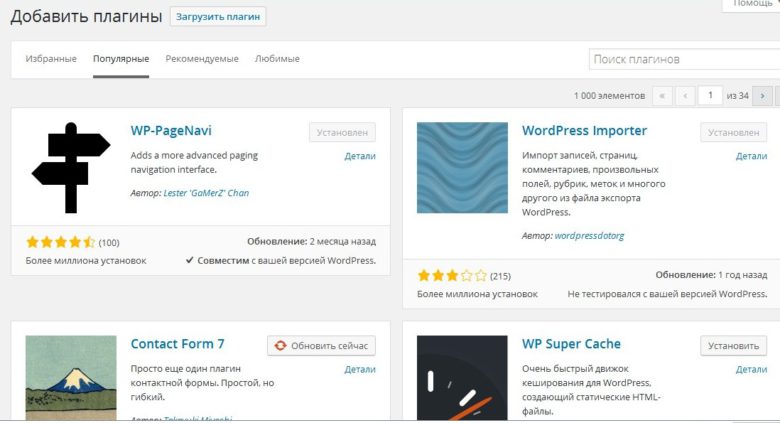Click the WordPress Importer star rating

[452, 276]
